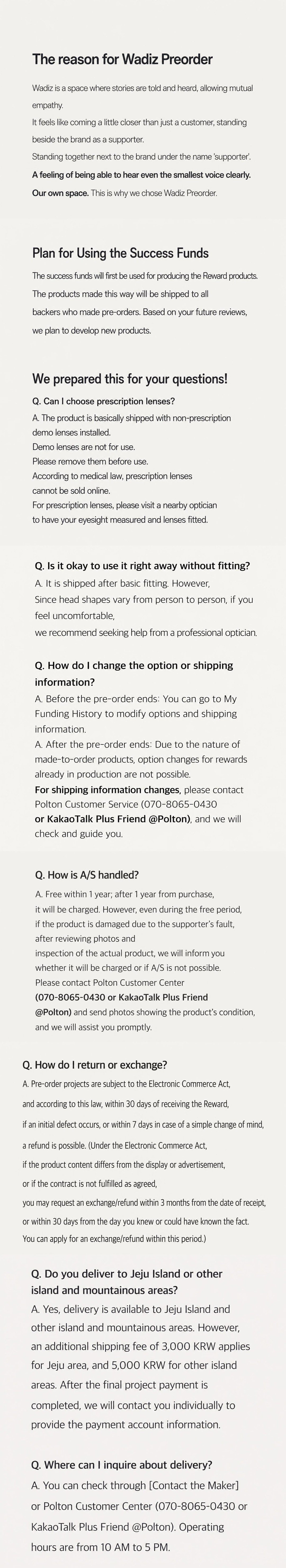
Task: Click bold 'For shipping information changes' text
Action: click(108, 790)
